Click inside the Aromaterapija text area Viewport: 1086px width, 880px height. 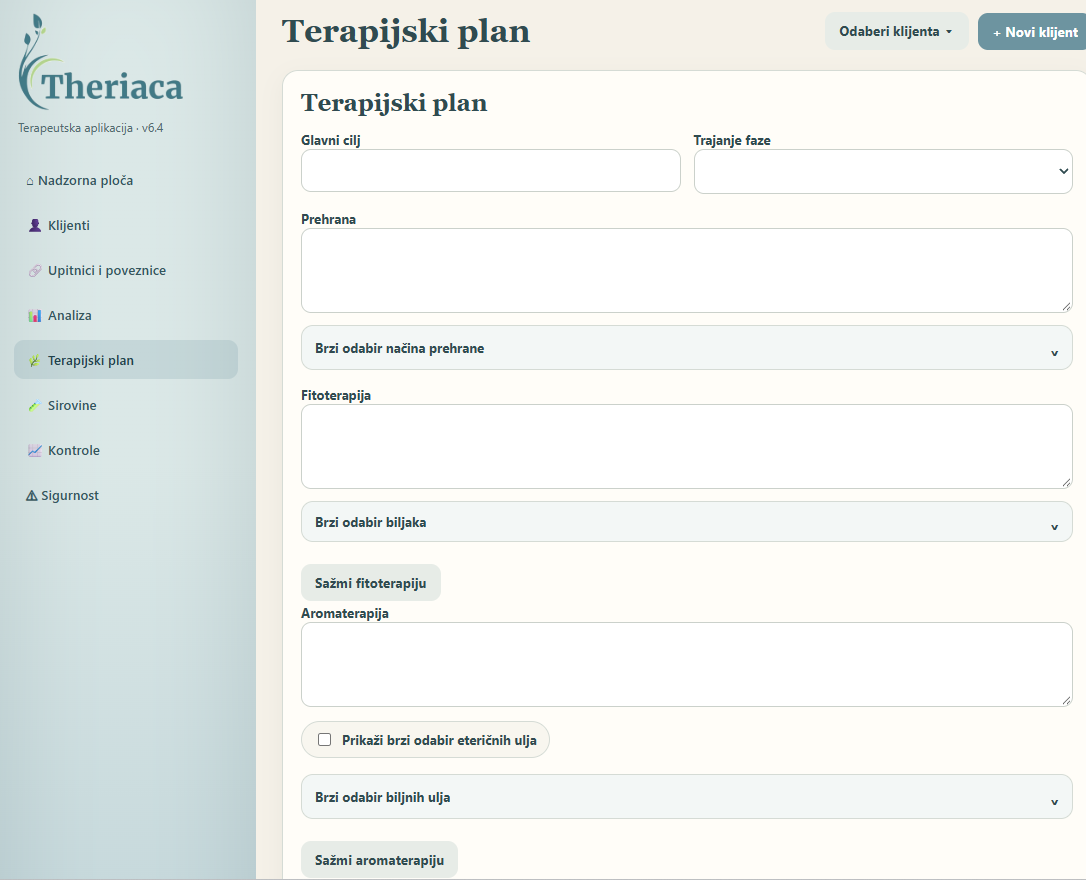pyautogui.click(x=686, y=665)
